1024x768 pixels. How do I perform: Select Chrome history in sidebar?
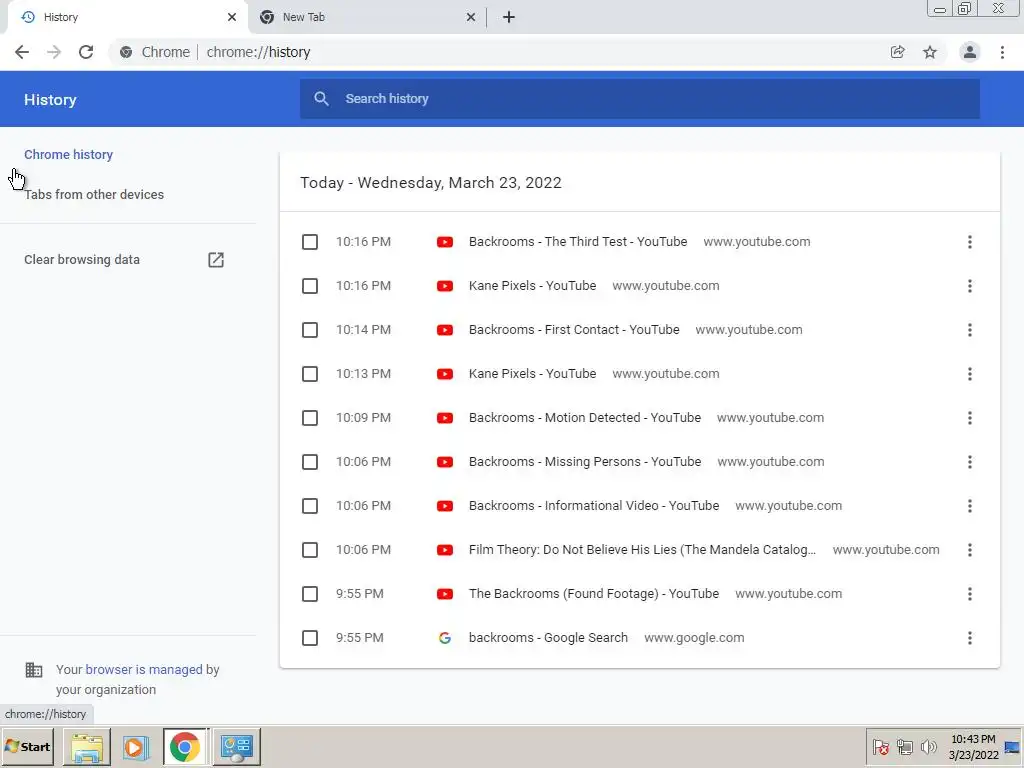pos(69,155)
